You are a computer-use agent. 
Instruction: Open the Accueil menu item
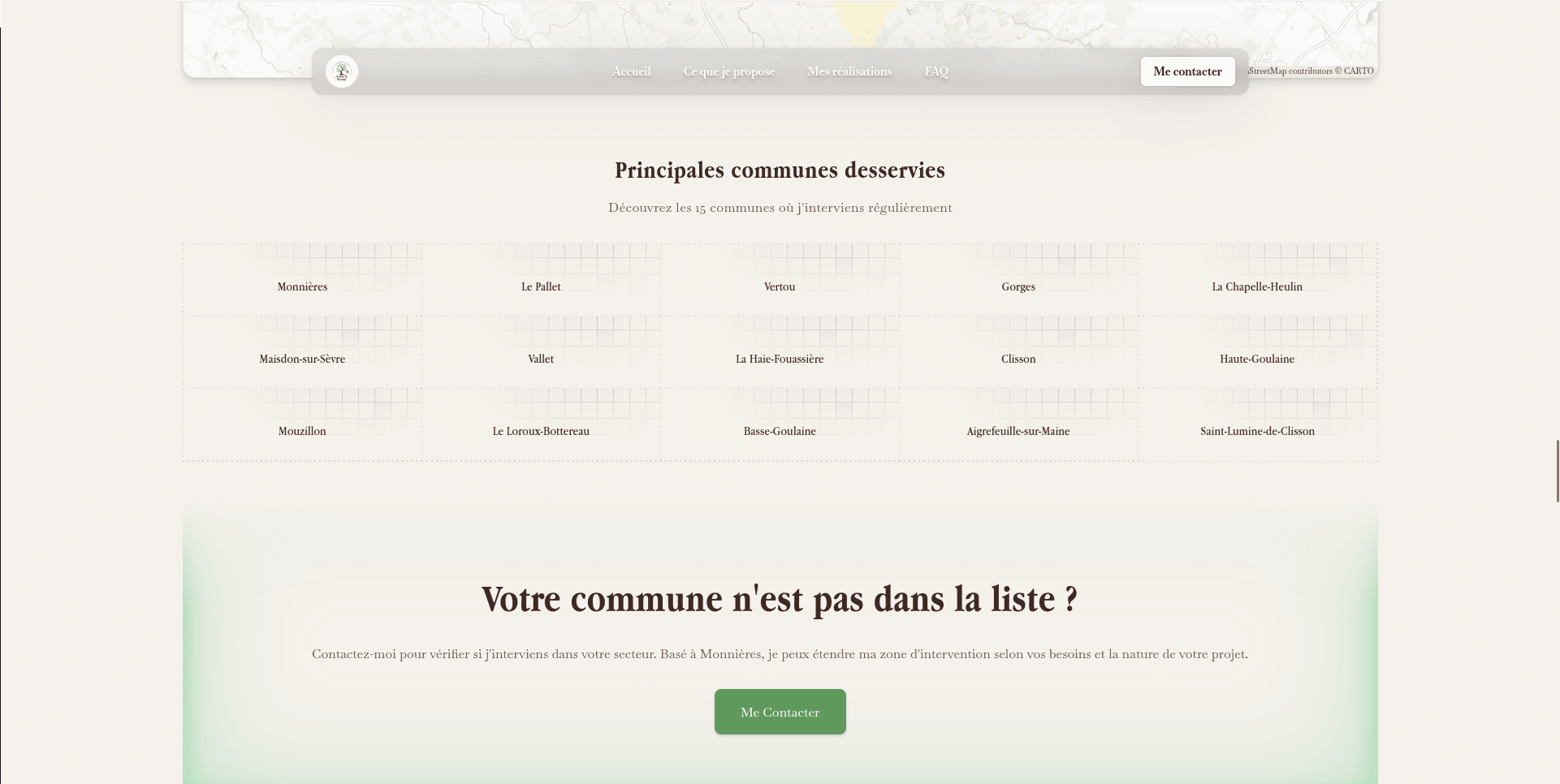click(x=631, y=71)
